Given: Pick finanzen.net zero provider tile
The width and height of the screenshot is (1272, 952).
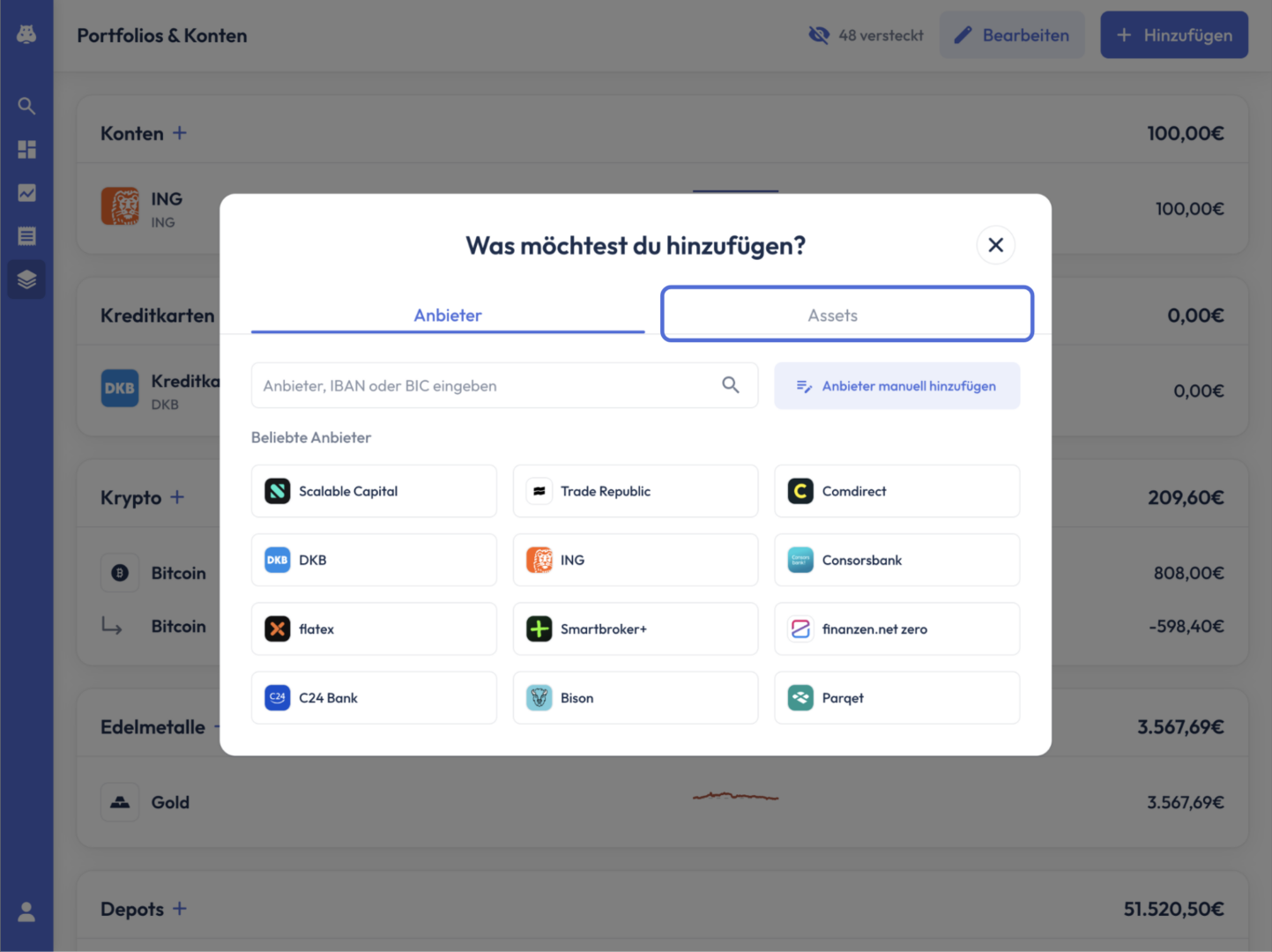Looking at the screenshot, I should [x=897, y=628].
